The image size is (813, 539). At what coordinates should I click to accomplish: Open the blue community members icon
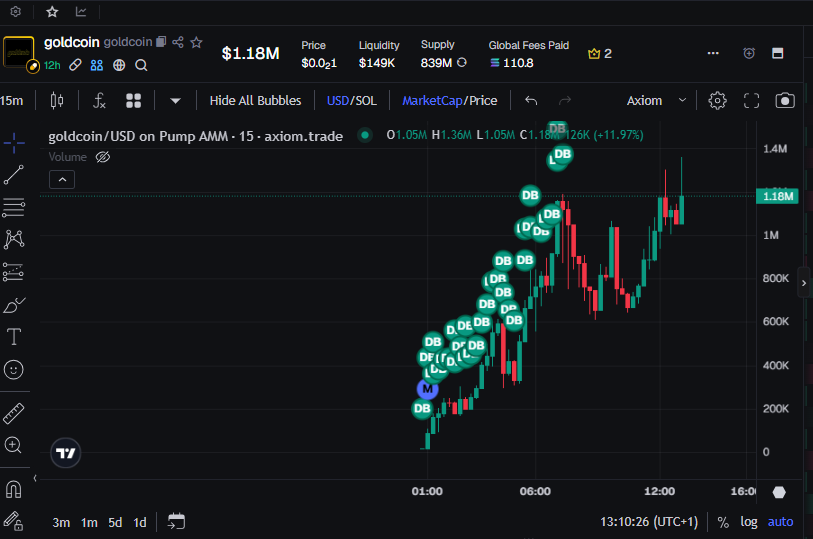[97, 65]
